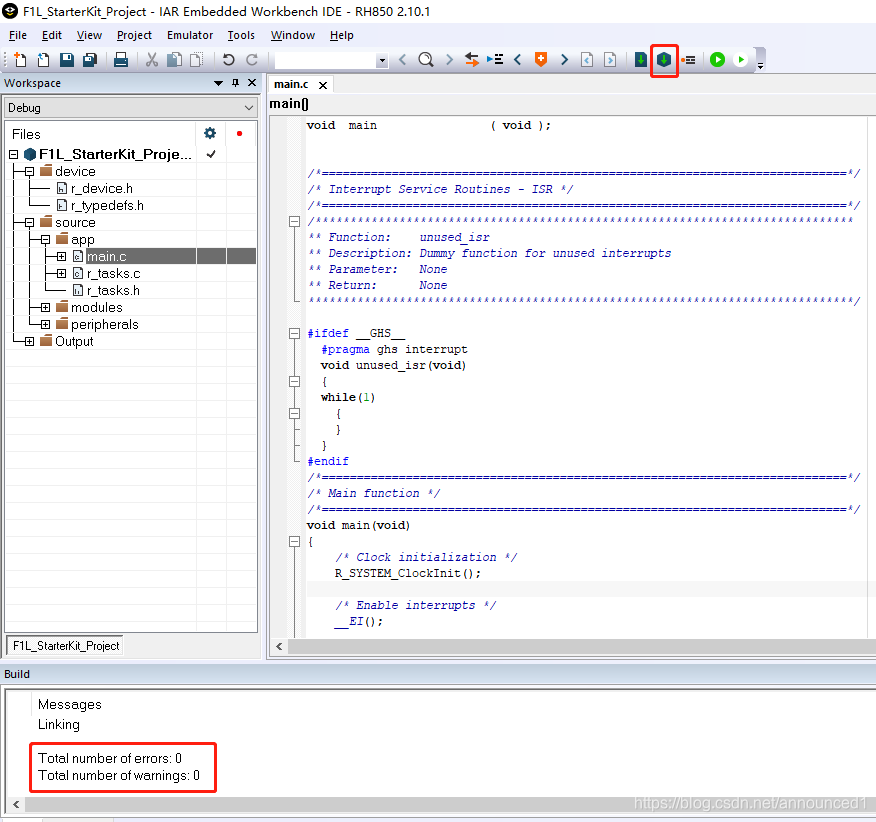The image size is (876, 822).
Task: Collapse the #ifdef __GHS__ code fold
Action: click(294, 334)
